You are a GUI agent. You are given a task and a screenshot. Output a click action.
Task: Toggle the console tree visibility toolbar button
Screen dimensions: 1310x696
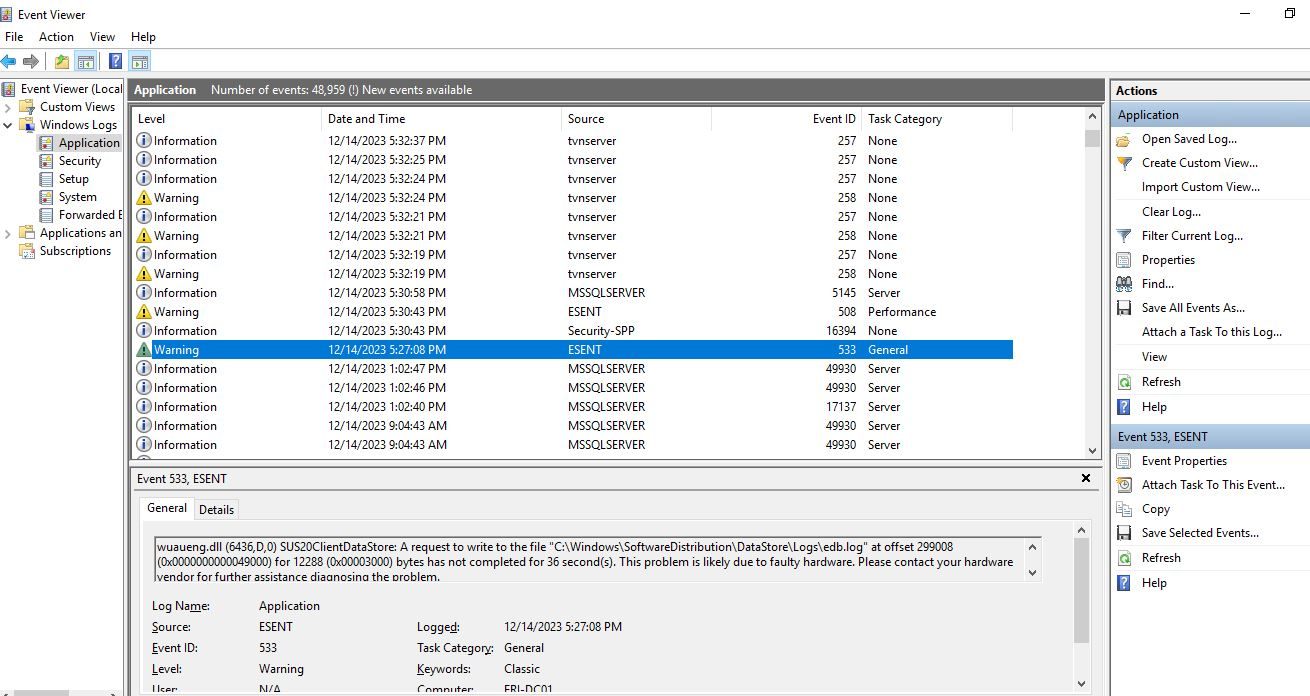(85, 60)
